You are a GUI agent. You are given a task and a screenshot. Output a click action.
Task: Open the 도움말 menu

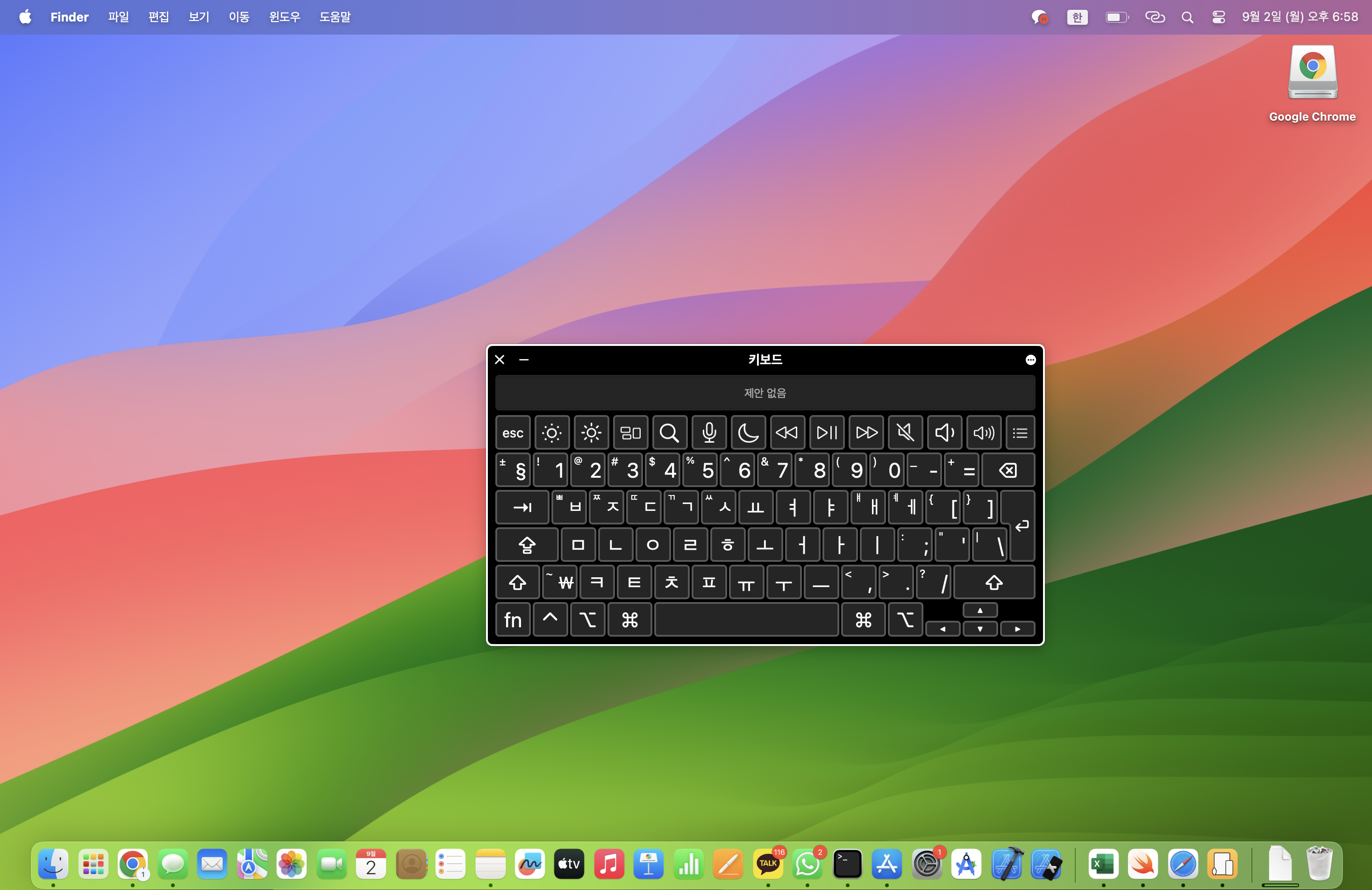pyautogui.click(x=335, y=17)
